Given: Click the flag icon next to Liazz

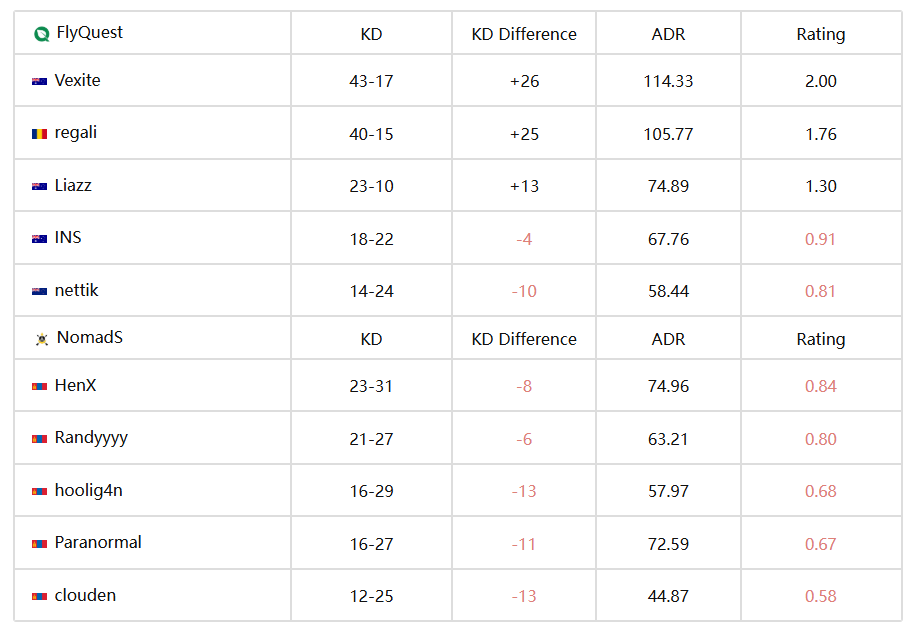Looking at the screenshot, I should click(x=39, y=186).
